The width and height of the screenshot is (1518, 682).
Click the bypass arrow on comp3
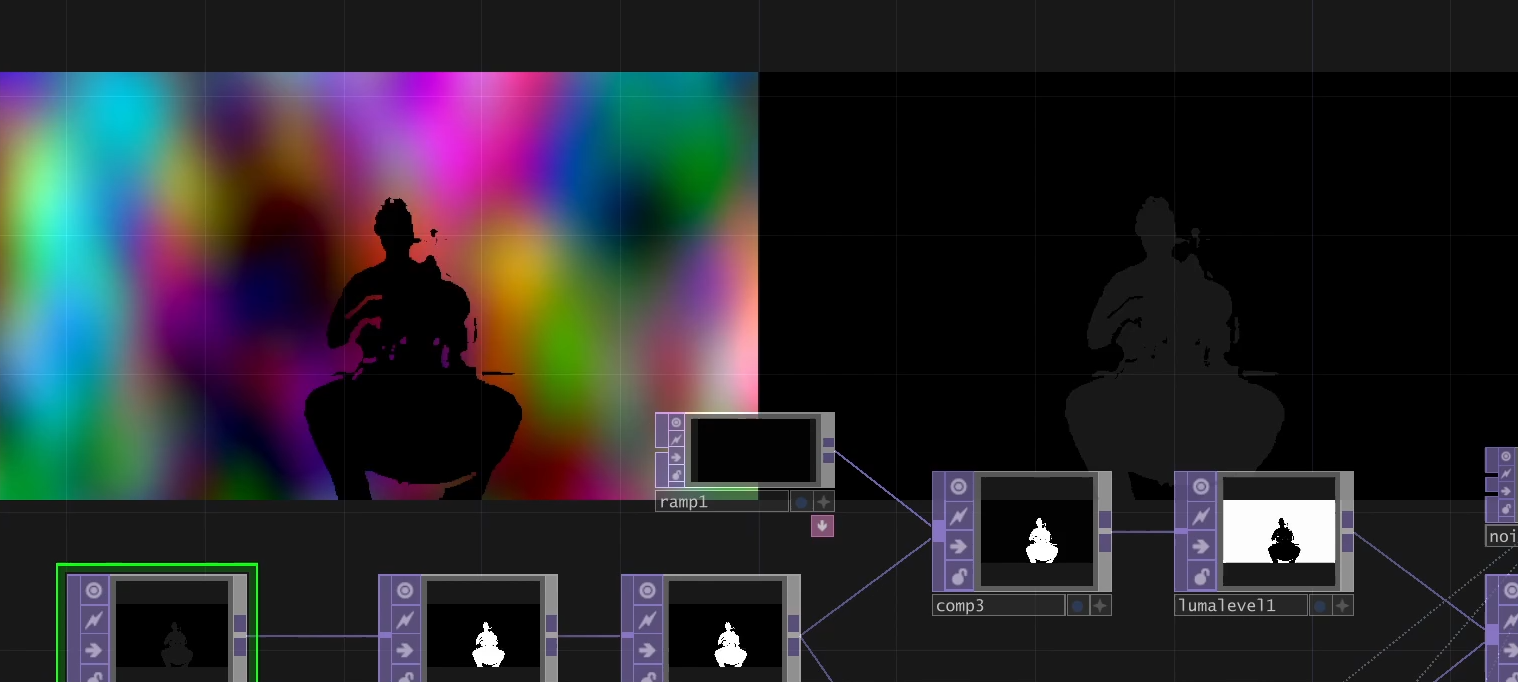click(x=959, y=547)
